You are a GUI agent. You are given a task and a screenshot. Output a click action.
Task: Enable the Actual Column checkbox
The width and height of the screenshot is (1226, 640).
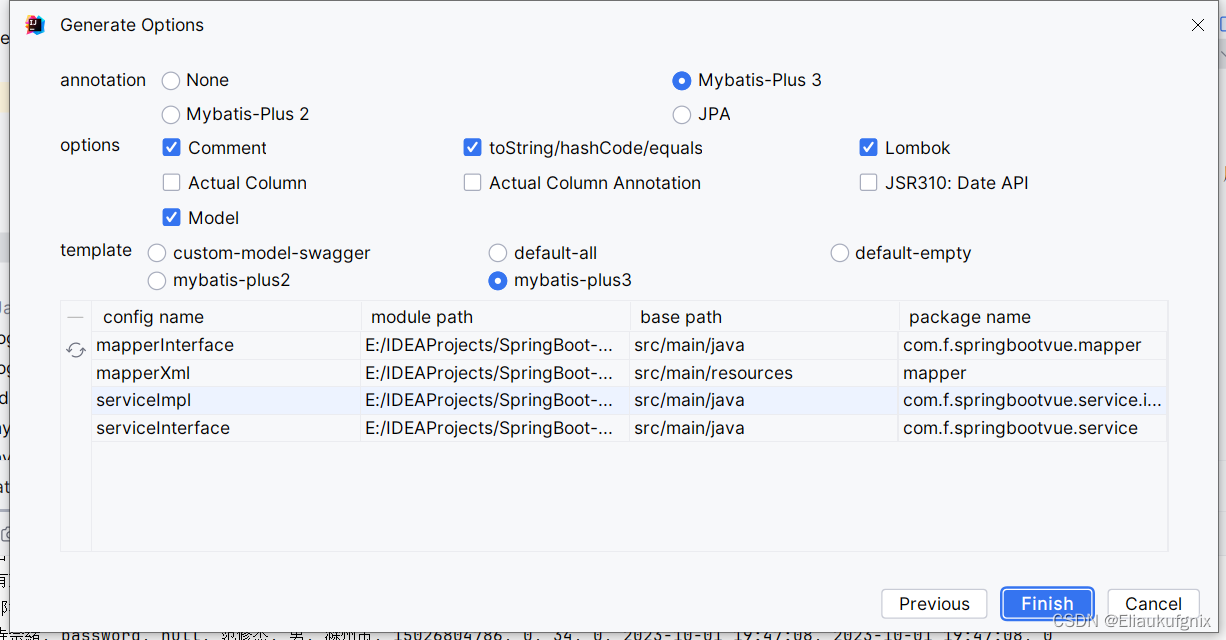click(171, 183)
